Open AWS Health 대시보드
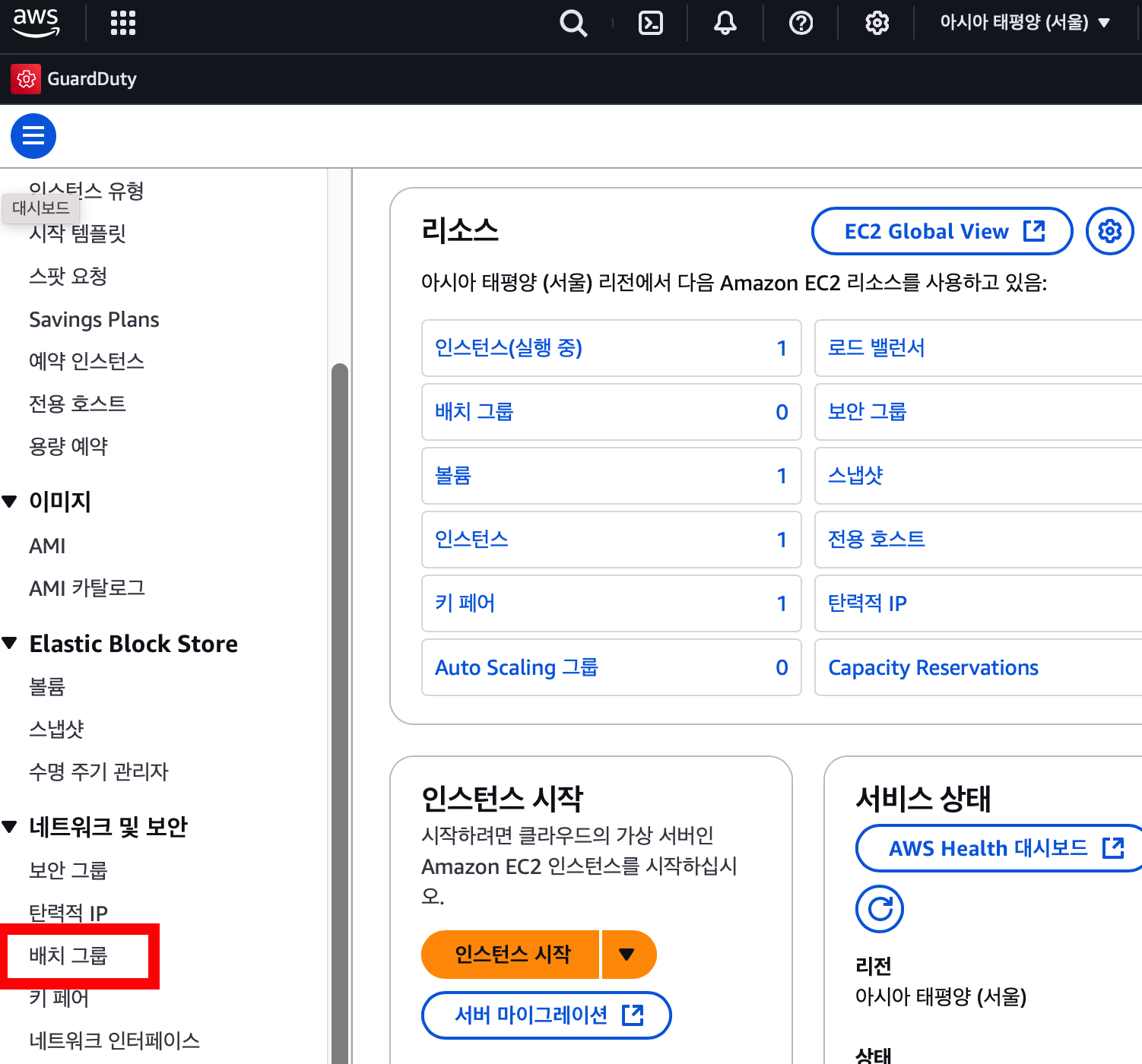This screenshot has width=1142, height=1064. click(x=999, y=848)
